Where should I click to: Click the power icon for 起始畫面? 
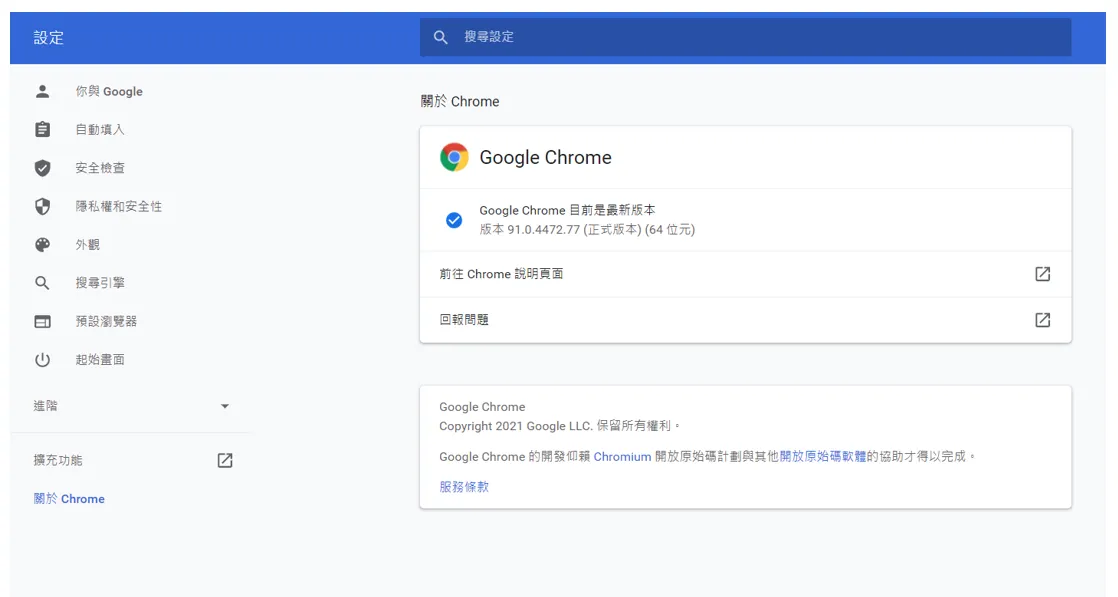43,359
